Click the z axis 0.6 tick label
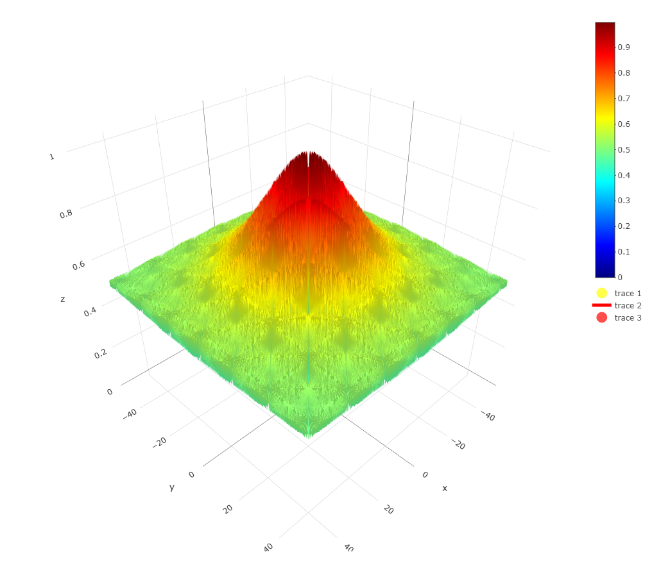 click(x=79, y=265)
